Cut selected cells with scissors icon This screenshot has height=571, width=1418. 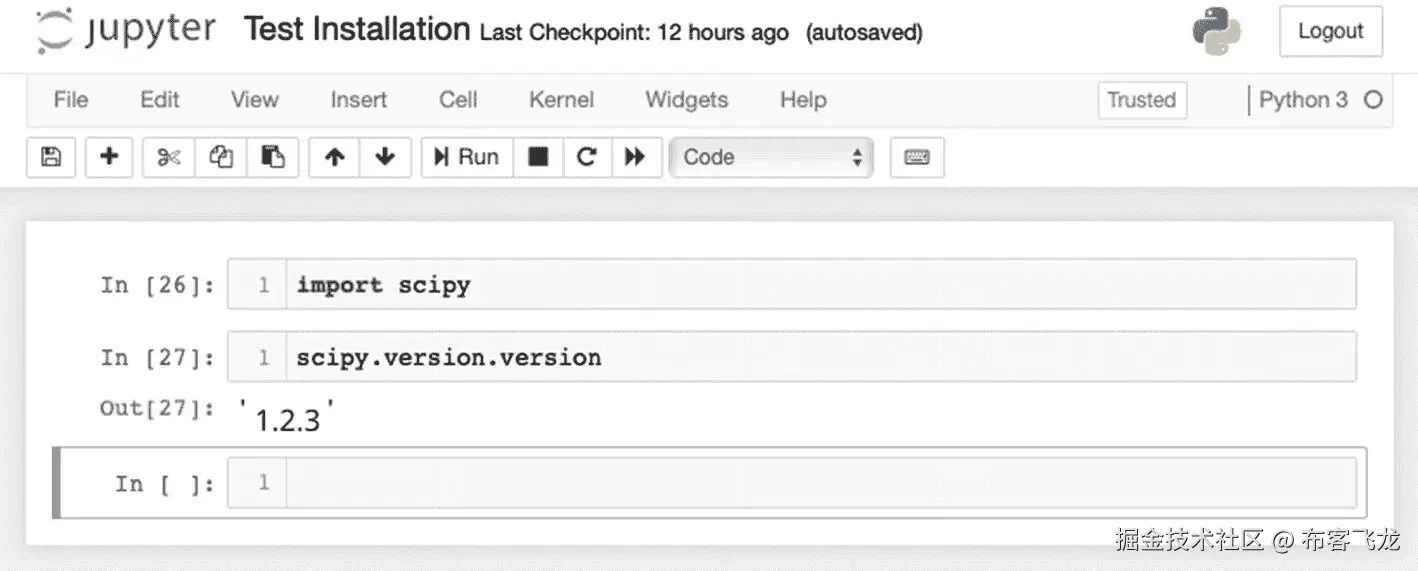tap(169, 157)
